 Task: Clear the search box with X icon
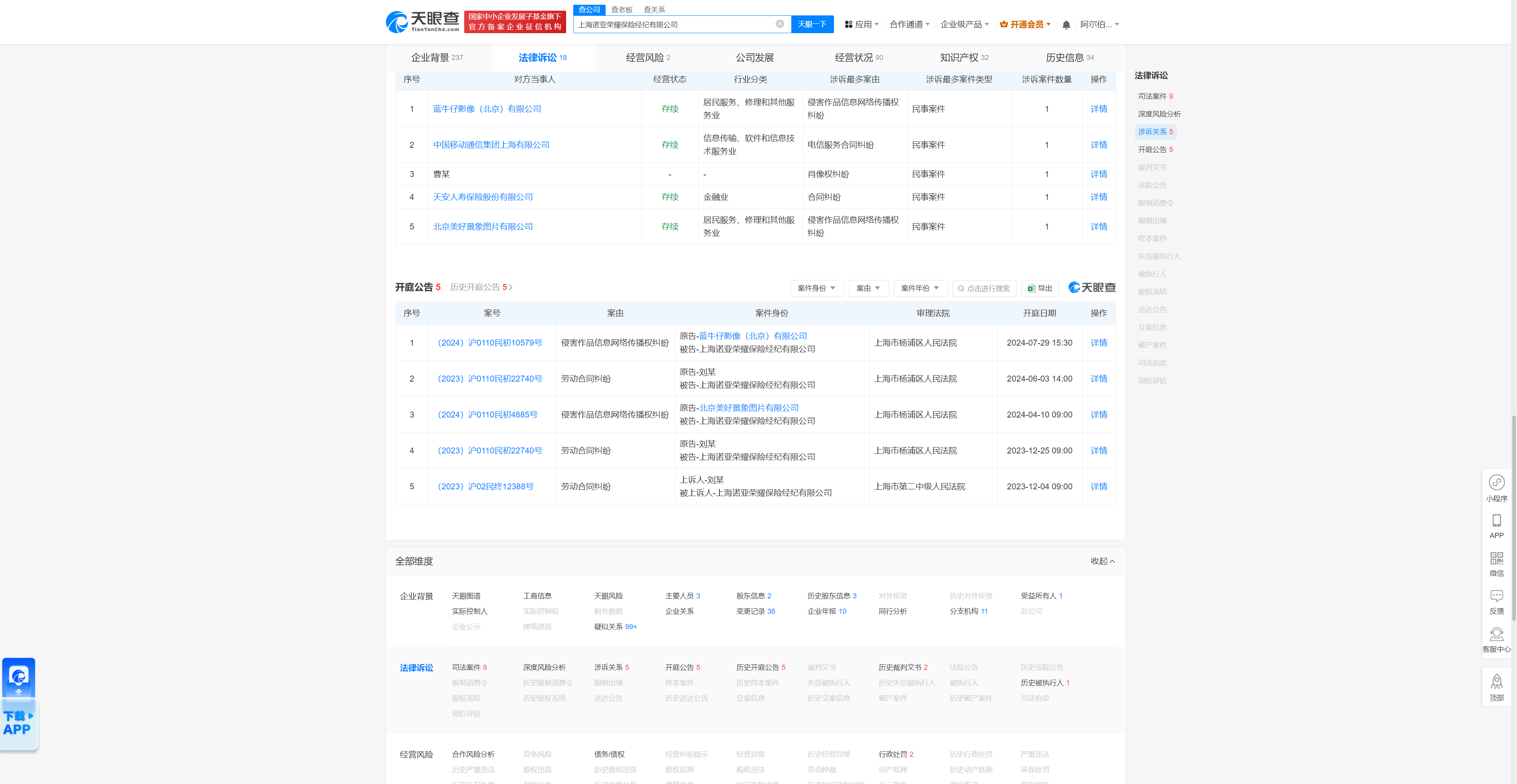pyautogui.click(x=780, y=24)
